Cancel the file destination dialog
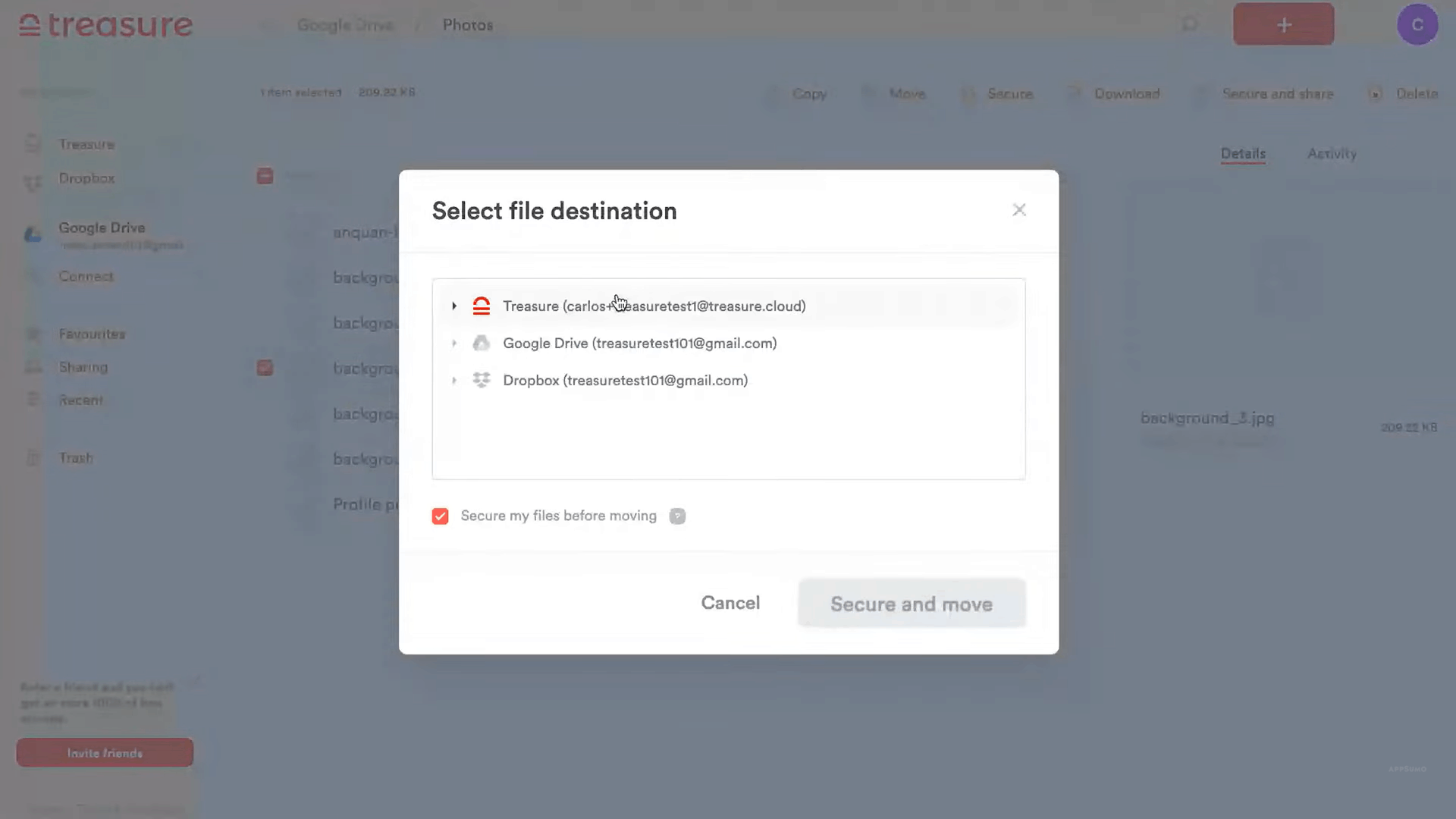The image size is (1456, 819). tap(730, 603)
